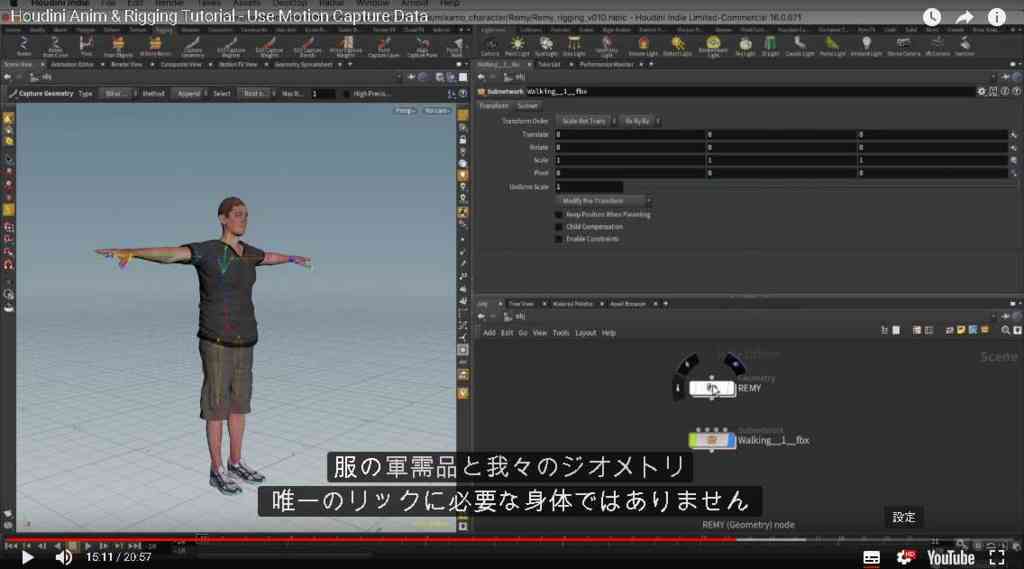1024x569 pixels.
Task: Add an Environment Light from the shelf
Action: pos(712,46)
